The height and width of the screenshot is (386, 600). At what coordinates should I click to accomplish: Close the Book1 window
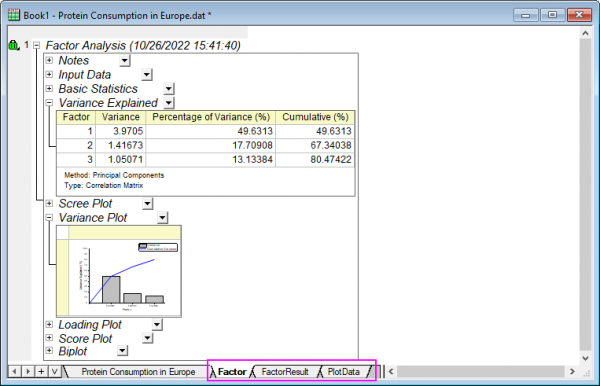tap(579, 15)
